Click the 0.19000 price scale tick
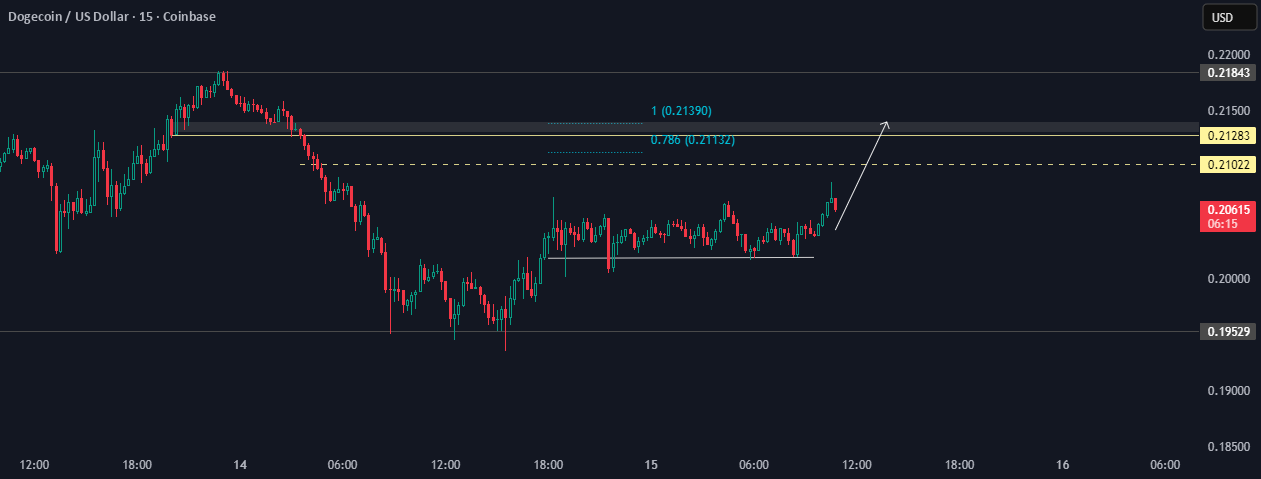Viewport: 1261px width, 479px height. pyautogui.click(x=1227, y=391)
